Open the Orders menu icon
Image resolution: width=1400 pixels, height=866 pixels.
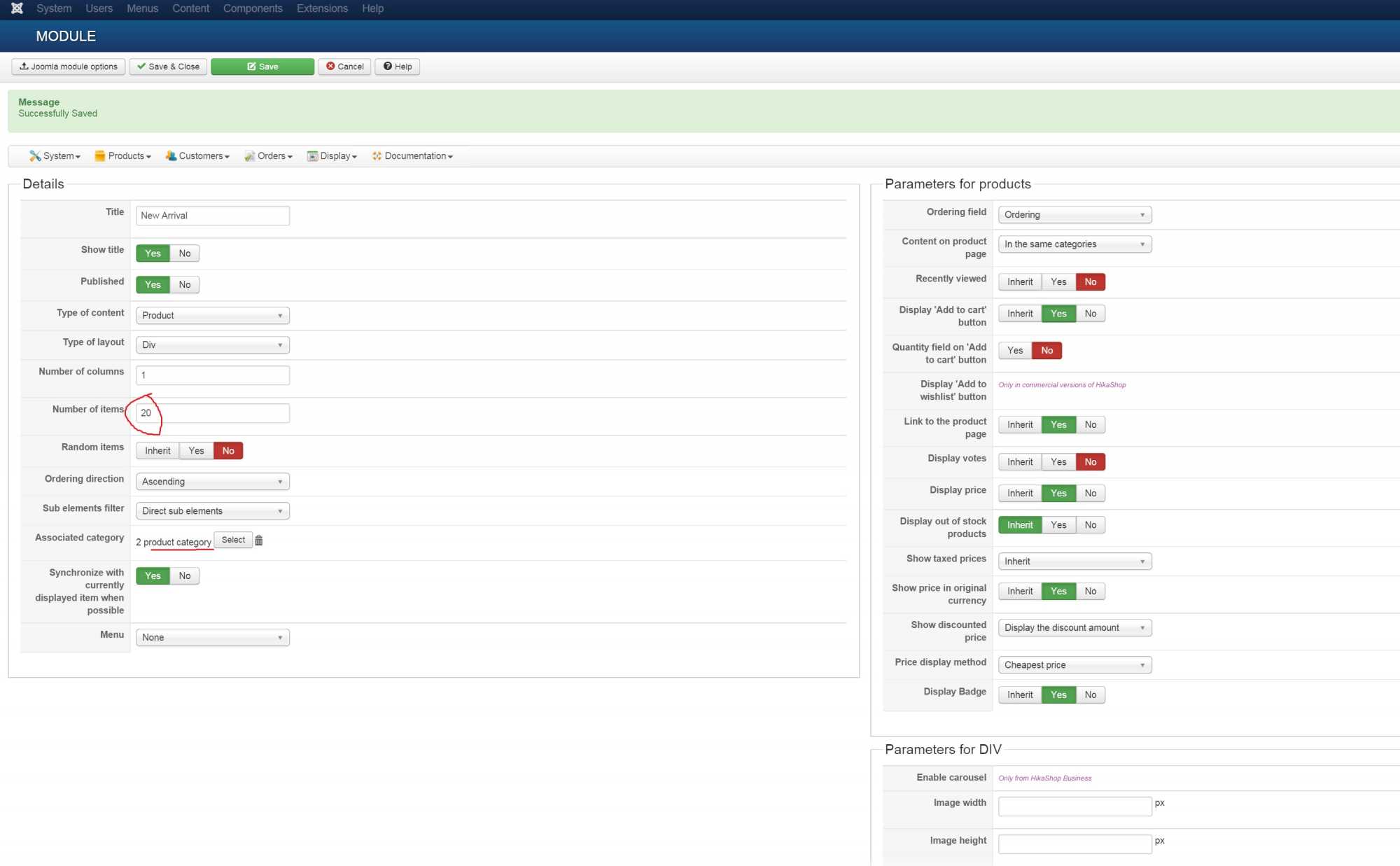coord(249,156)
